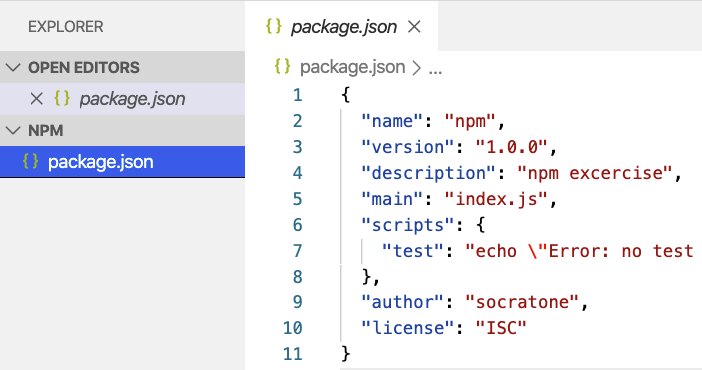Screen dimensions: 702x370
Task: Click line number 1 in the gutter
Action: pyautogui.click(x=298, y=95)
